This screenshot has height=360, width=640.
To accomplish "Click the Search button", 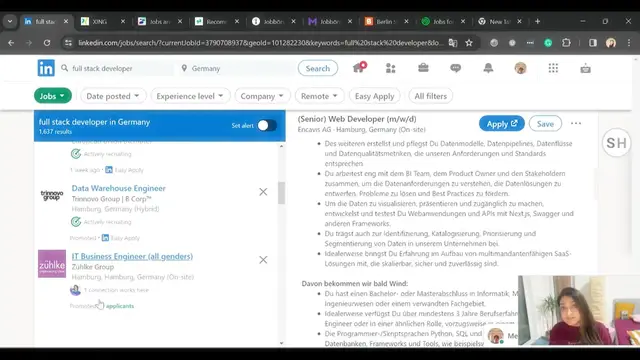I will (318, 68).
